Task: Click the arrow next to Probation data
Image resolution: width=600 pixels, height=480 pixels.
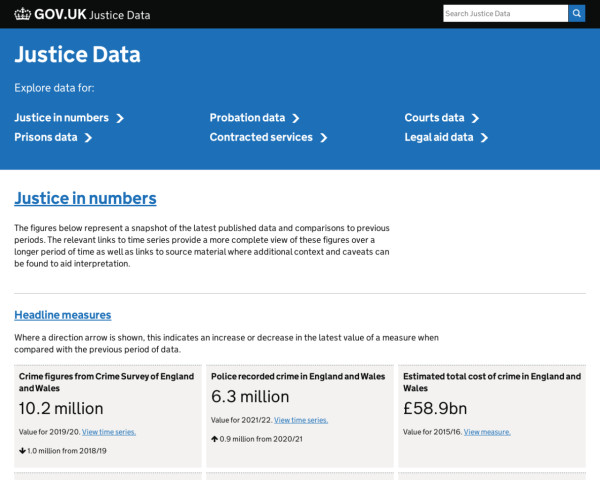Action: (296, 118)
